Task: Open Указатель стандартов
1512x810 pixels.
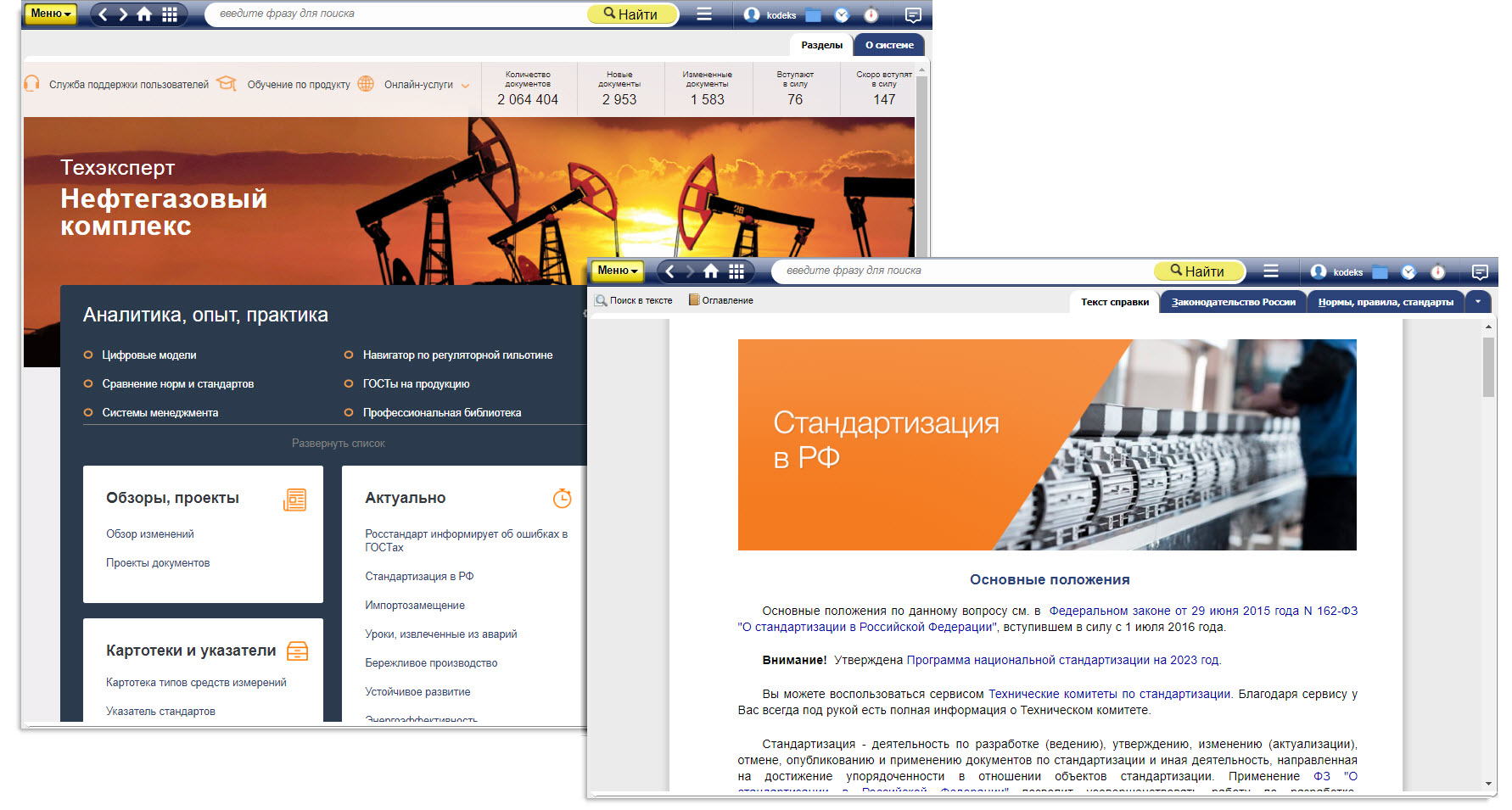Action: point(160,712)
